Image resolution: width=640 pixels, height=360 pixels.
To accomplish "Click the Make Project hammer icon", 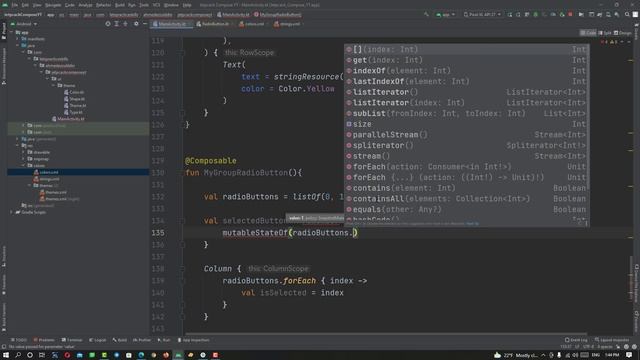I will tap(426, 14).
